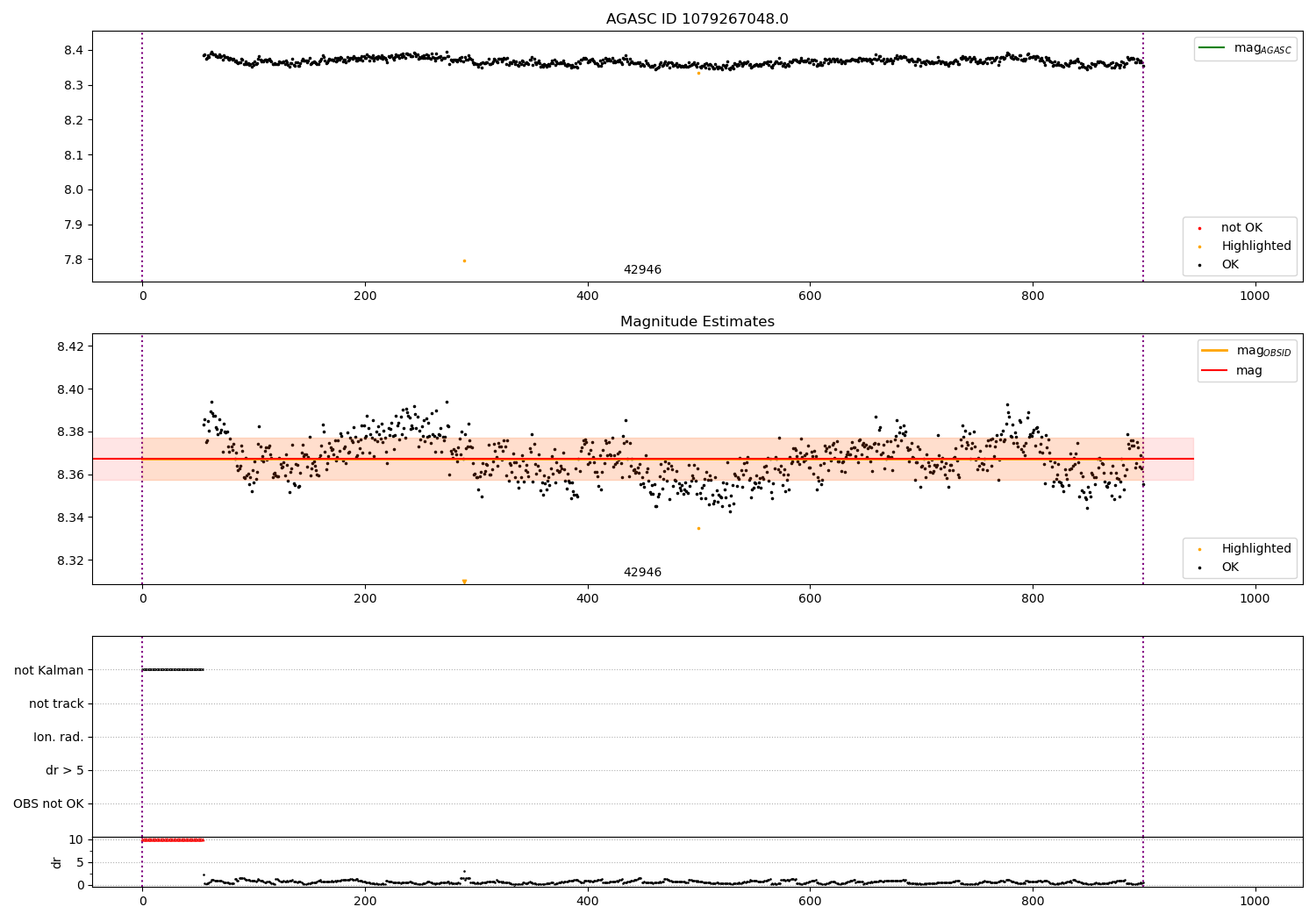
Task: Click the 8.34 y-axis tick label
Action: (70, 518)
